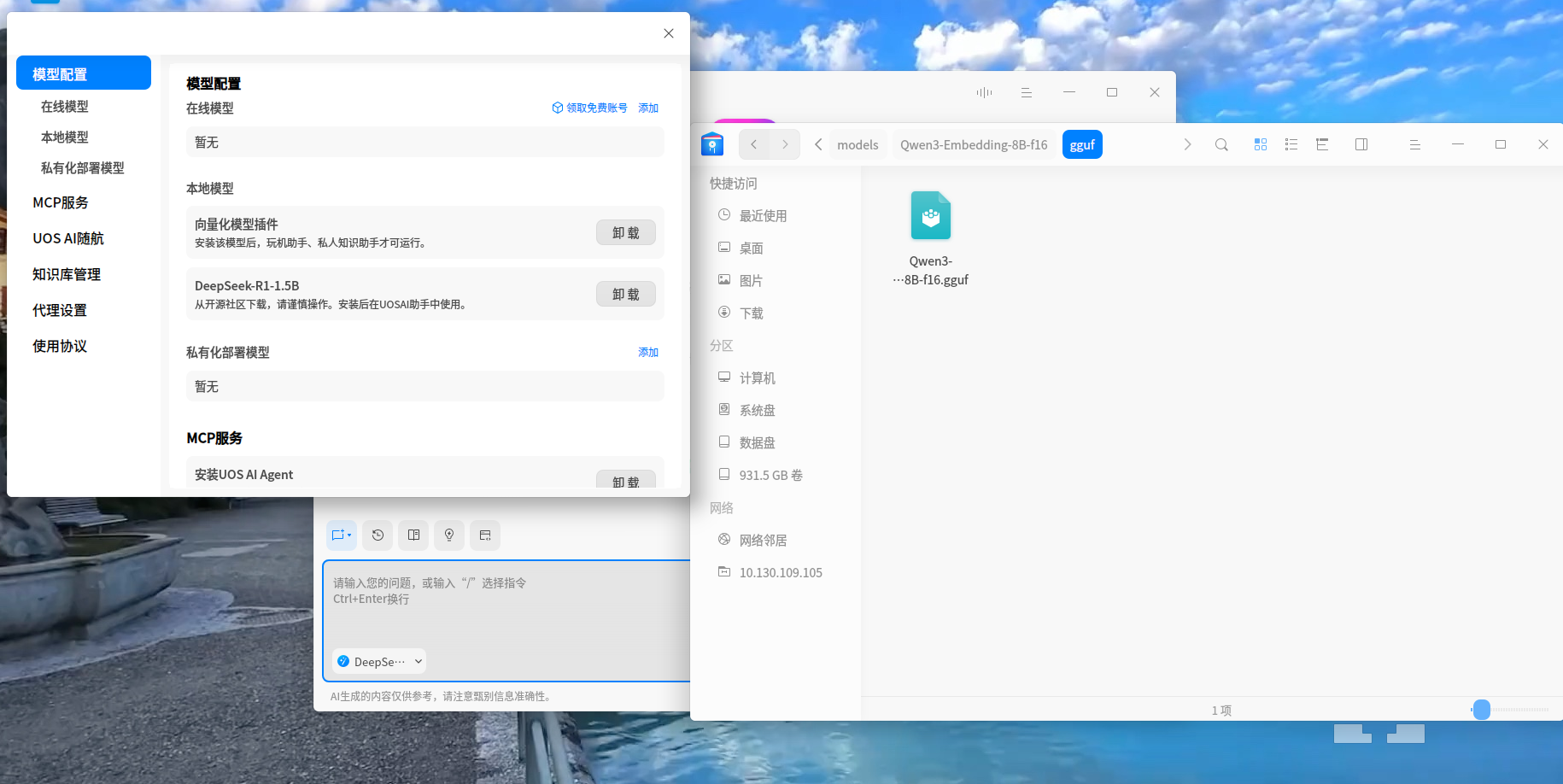
Task: Open dropdown arrow on screenshot icon
Action: pos(349,535)
